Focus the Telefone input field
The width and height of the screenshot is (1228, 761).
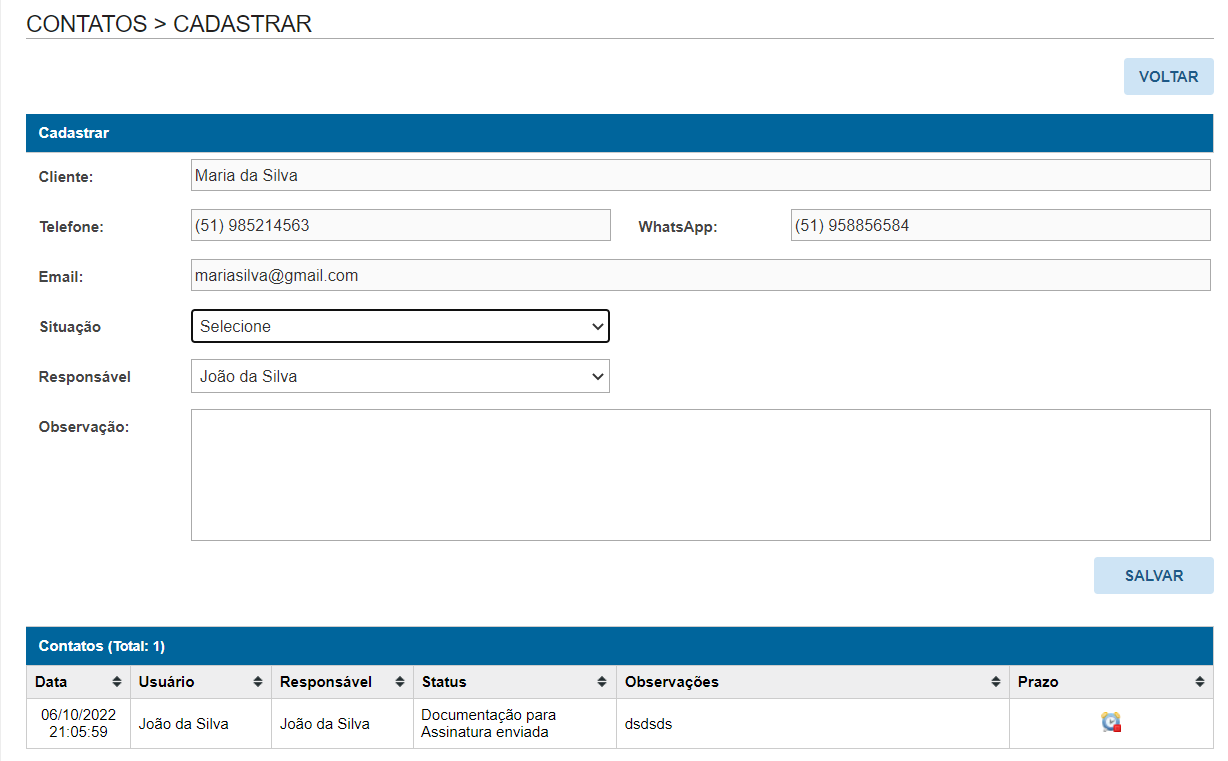click(x=400, y=225)
